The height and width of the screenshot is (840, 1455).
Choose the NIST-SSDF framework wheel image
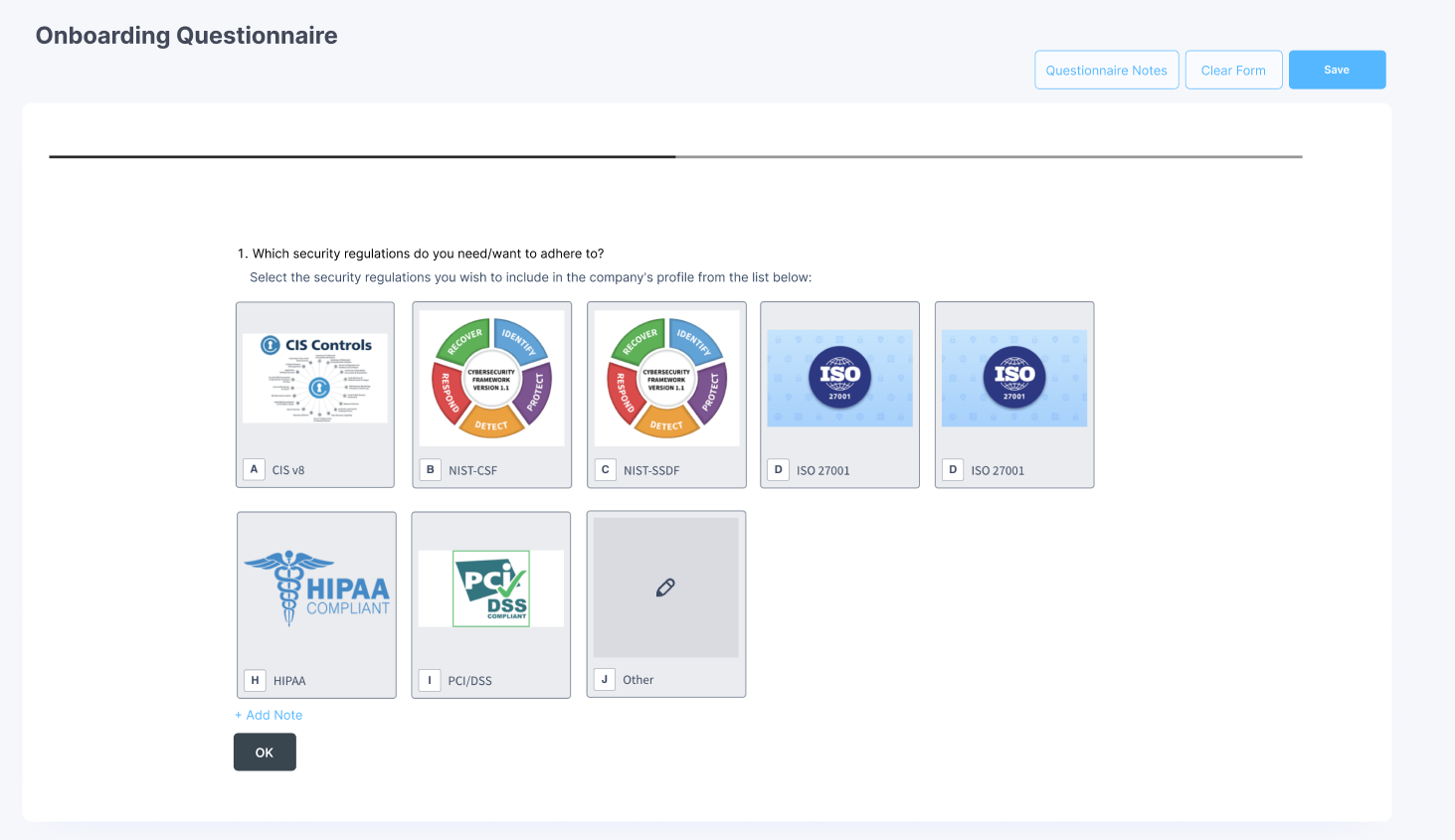[x=667, y=378]
